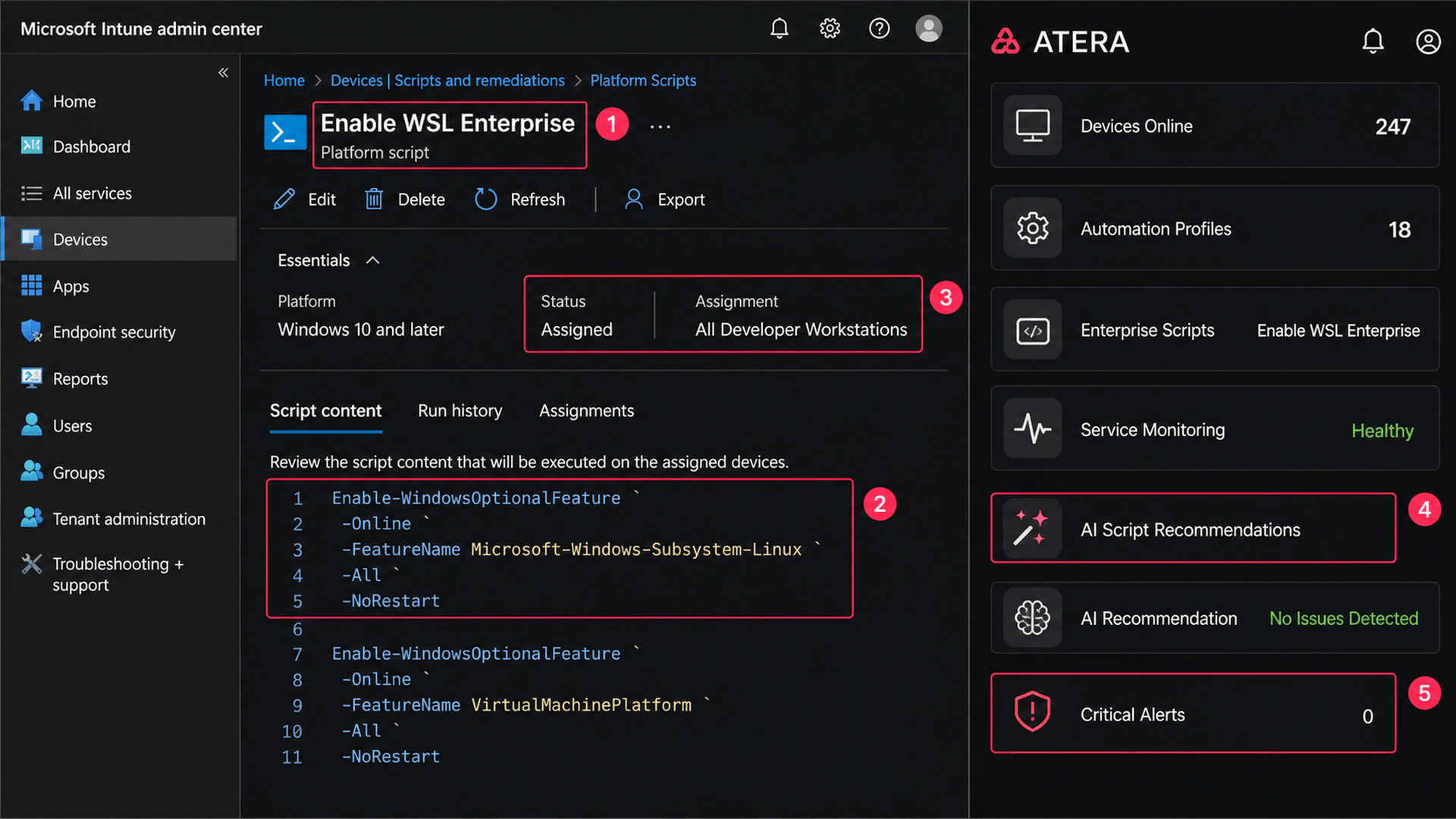The width and height of the screenshot is (1456, 819).
Task: Switch to the Assignments tab
Action: (x=586, y=410)
